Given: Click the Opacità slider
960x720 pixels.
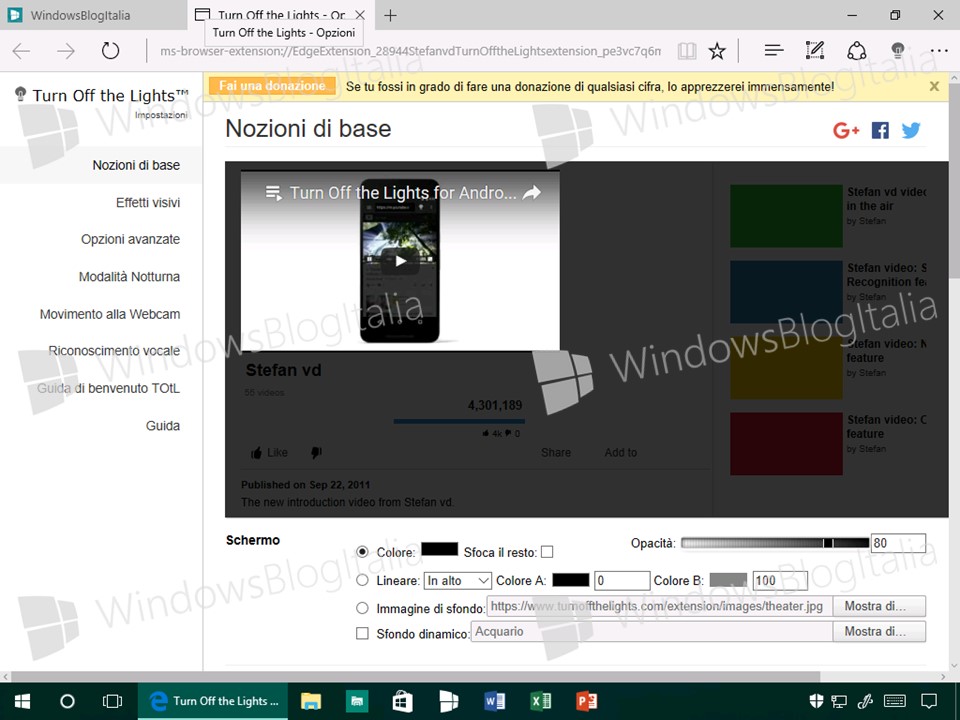Looking at the screenshot, I should (x=775, y=543).
